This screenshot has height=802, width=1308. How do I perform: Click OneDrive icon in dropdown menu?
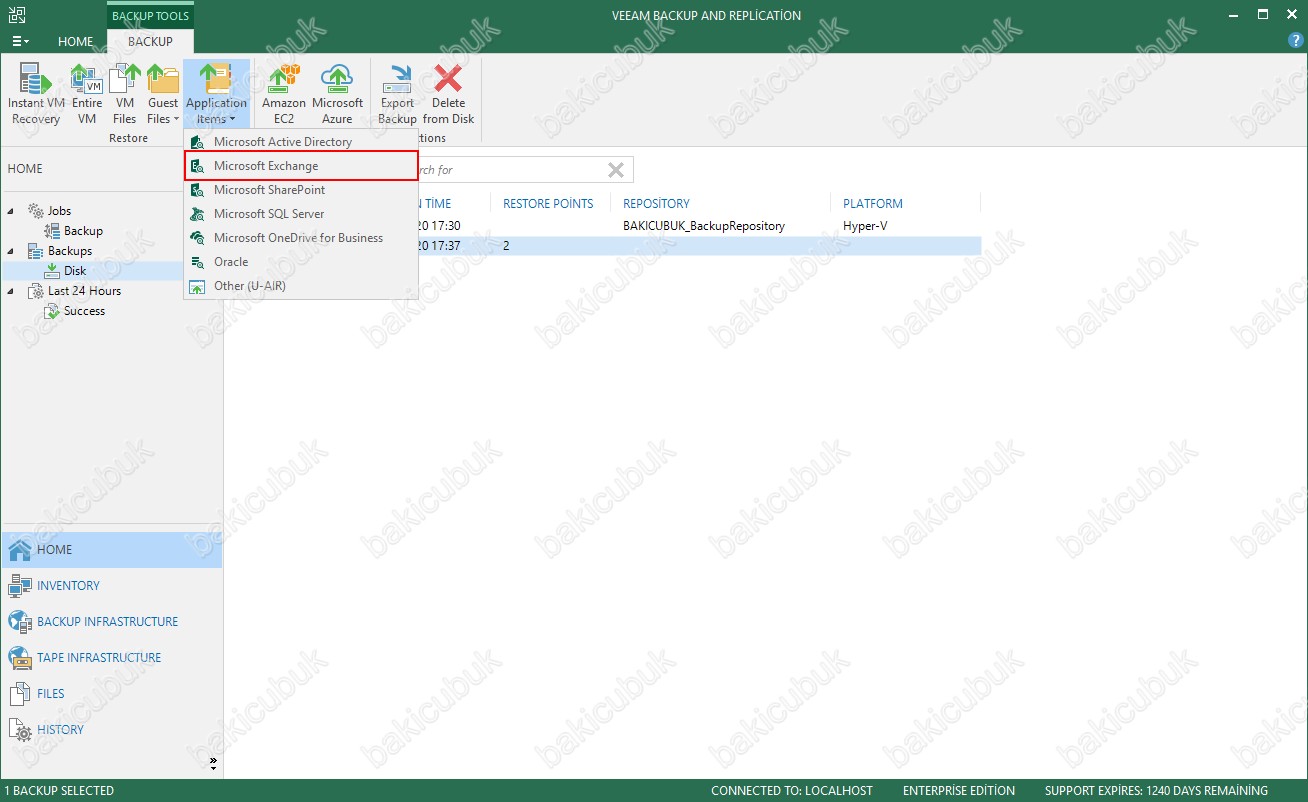(197, 238)
